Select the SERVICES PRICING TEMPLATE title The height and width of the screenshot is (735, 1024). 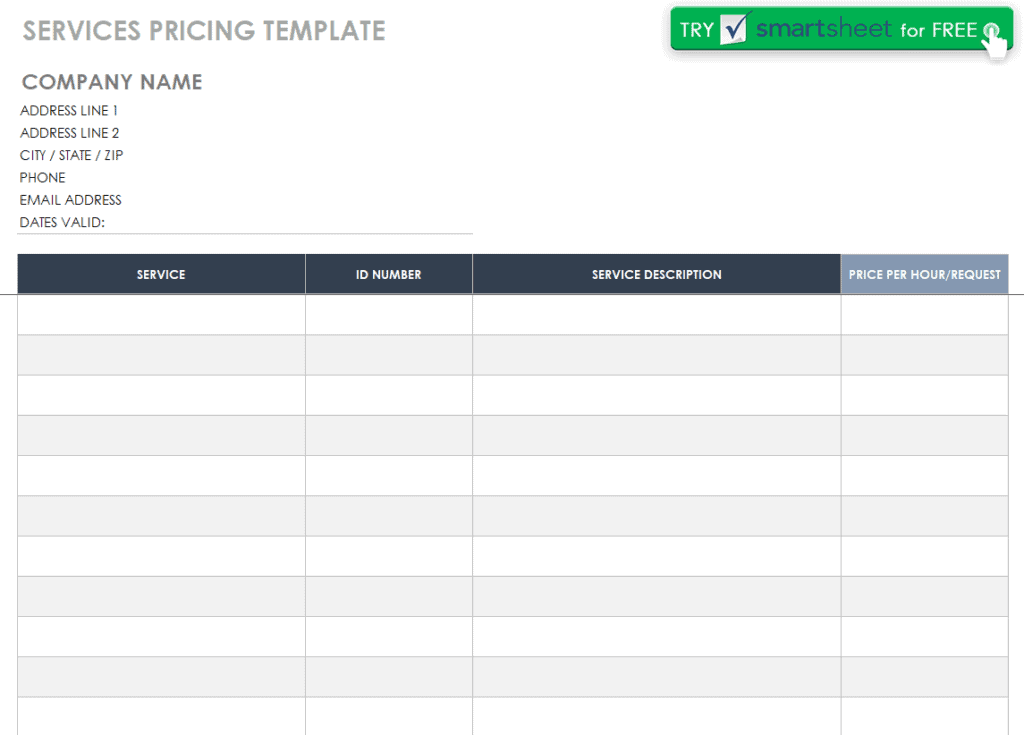tap(204, 31)
